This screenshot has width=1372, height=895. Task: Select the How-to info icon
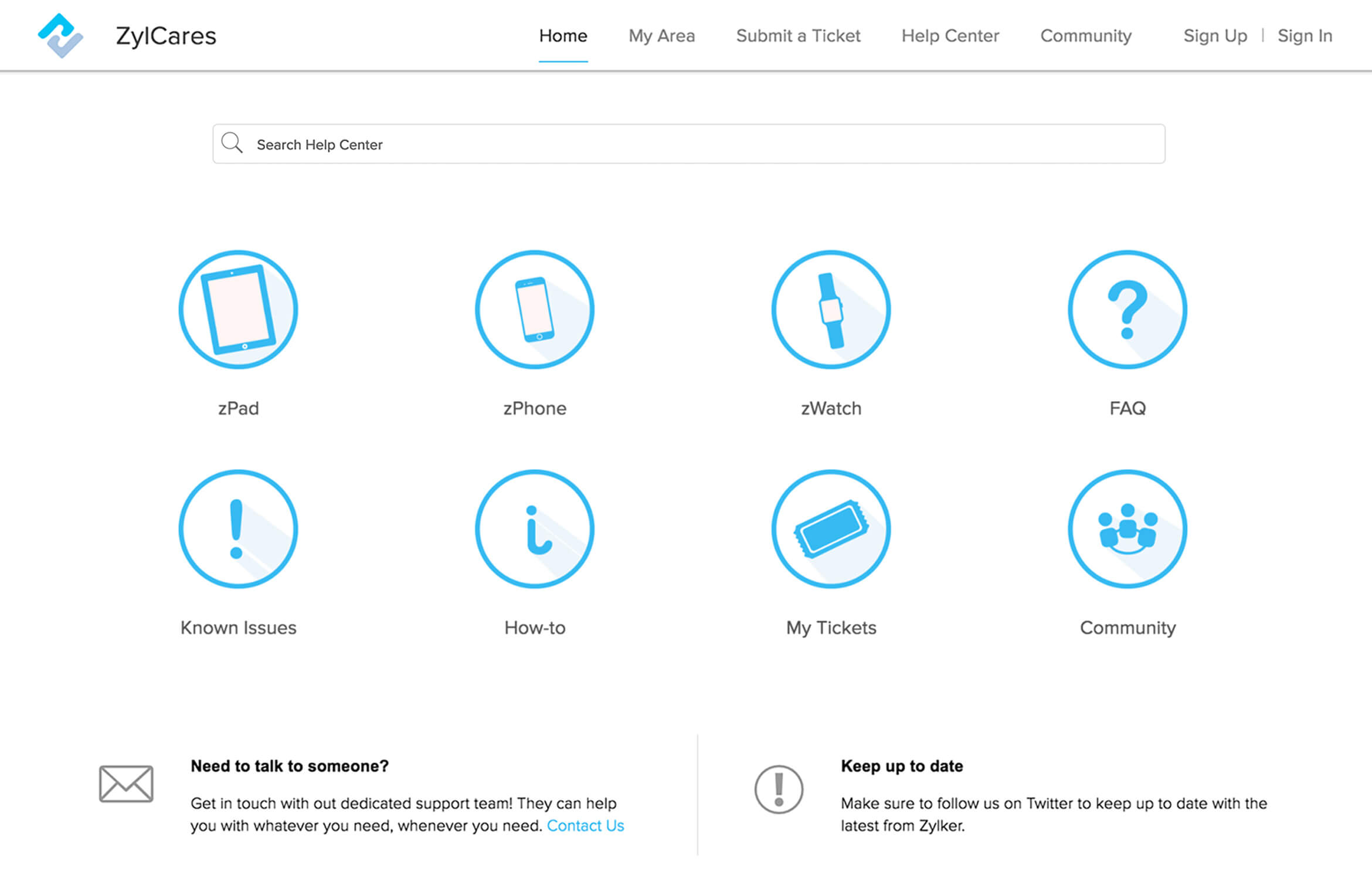click(x=534, y=529)
